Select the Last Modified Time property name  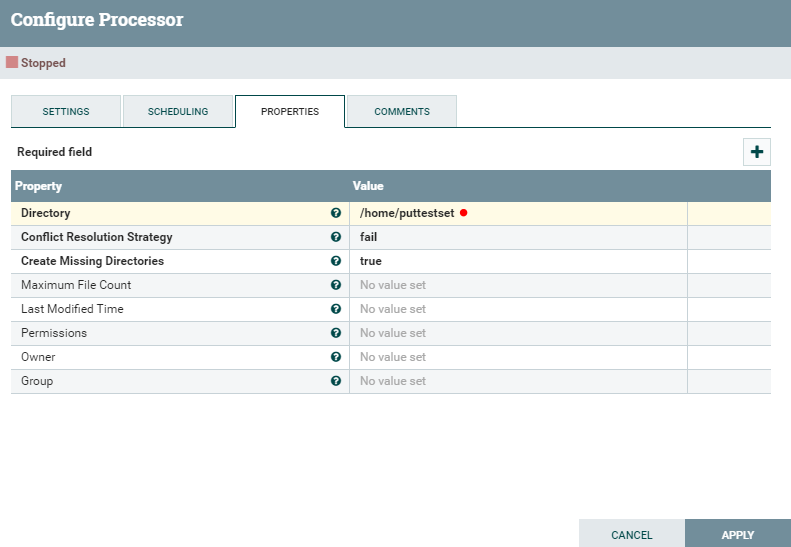tap(72, 309)
